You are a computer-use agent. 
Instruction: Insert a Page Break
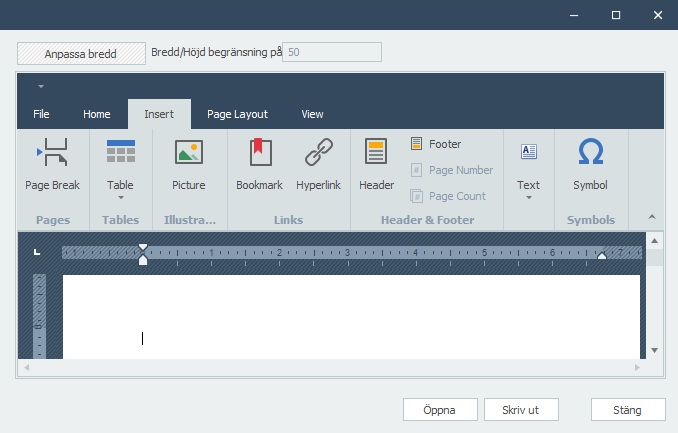[52, 166]
